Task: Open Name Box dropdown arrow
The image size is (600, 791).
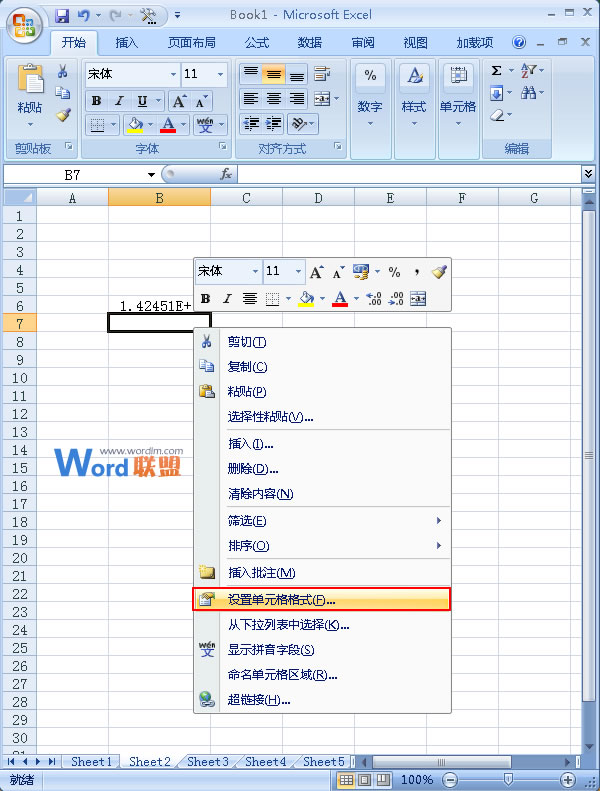Action: 151,175
